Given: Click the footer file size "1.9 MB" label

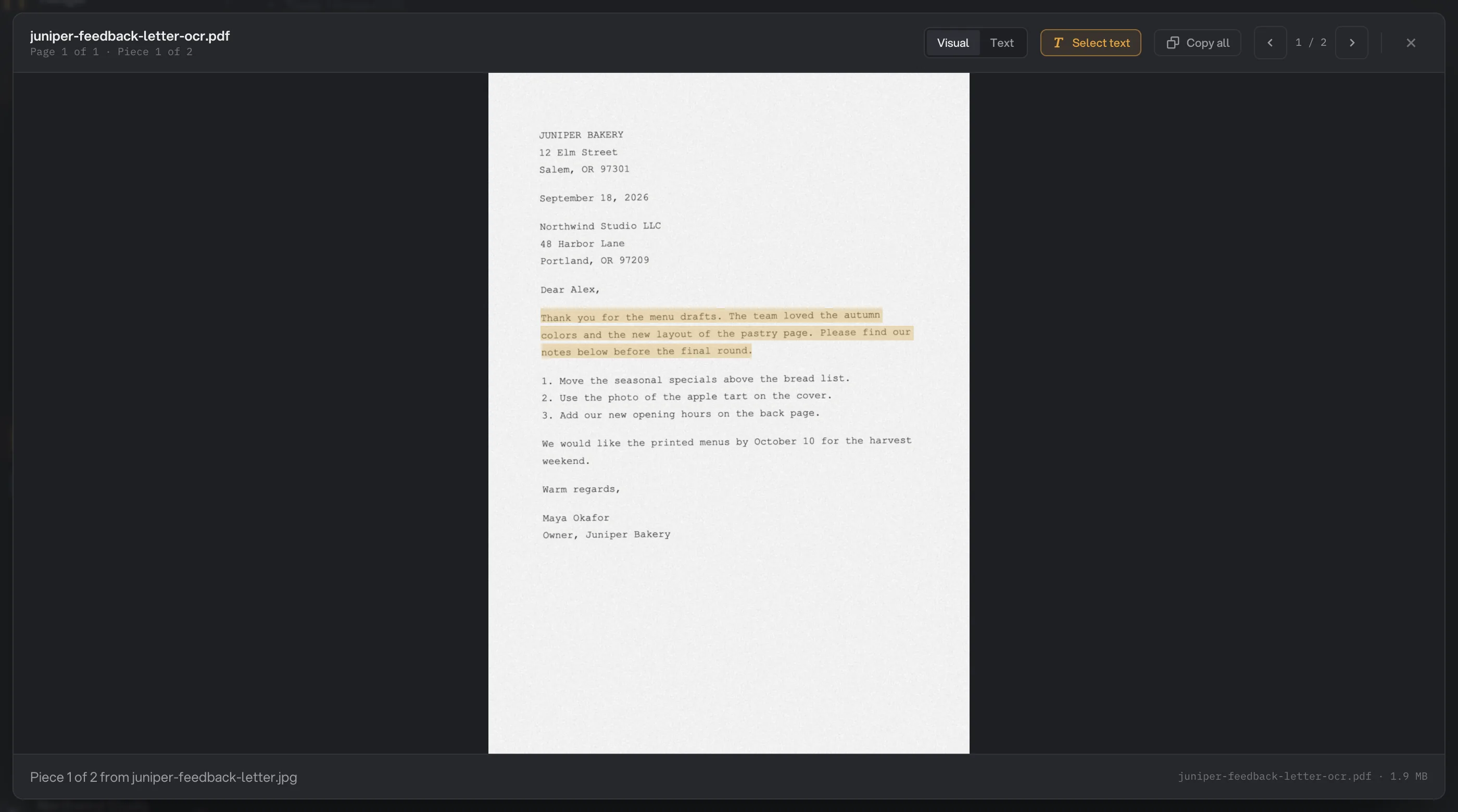Looking at the screenshot, I should 1409,777.
